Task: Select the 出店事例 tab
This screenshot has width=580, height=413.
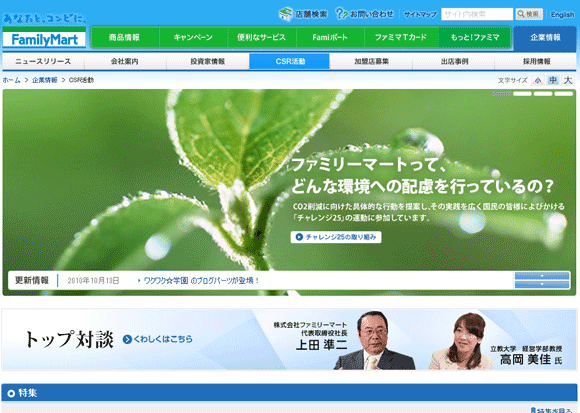Action: point(454,61)
